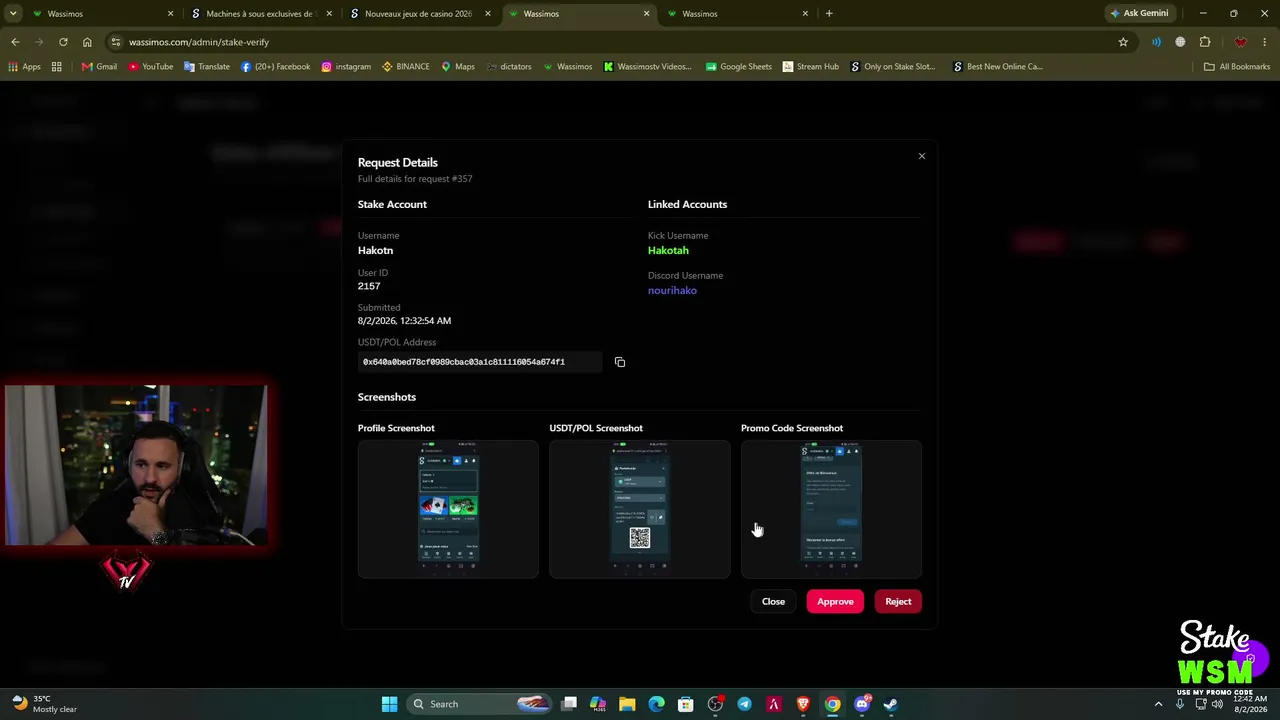Viewport: 1280px width, 720px height.
Task: Click the blue sound-wave extension icon
Action: click(x=1156, y=42)
